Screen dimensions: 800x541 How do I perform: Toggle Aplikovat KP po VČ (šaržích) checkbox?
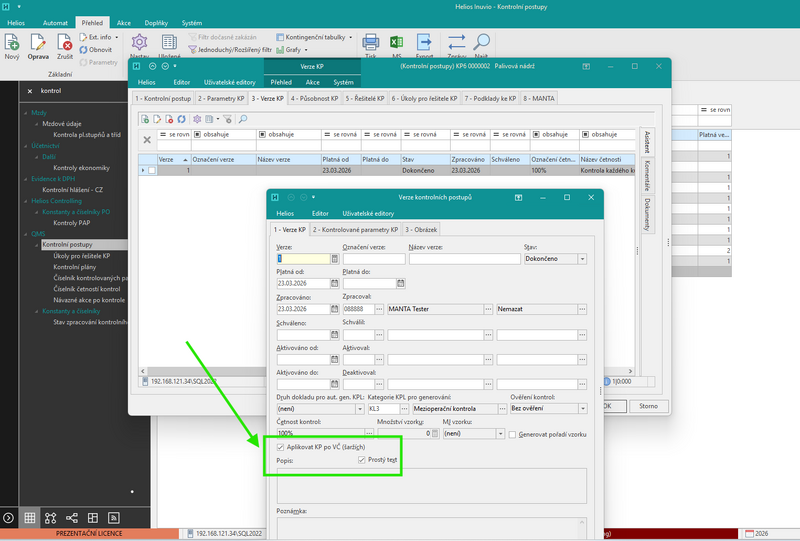280,447
